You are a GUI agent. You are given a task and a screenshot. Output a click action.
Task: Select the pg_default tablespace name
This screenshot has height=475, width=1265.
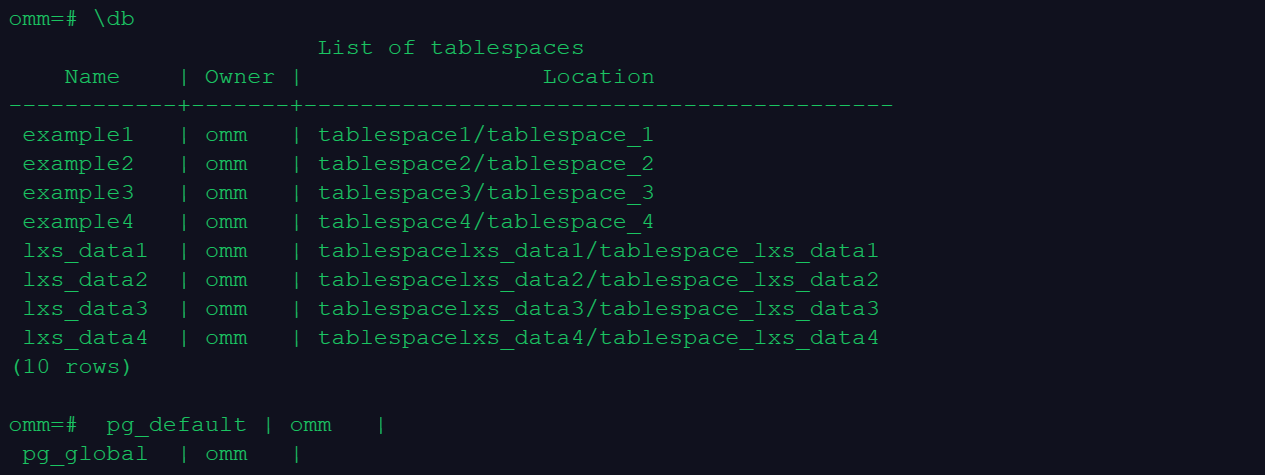[x=176, y=425]
